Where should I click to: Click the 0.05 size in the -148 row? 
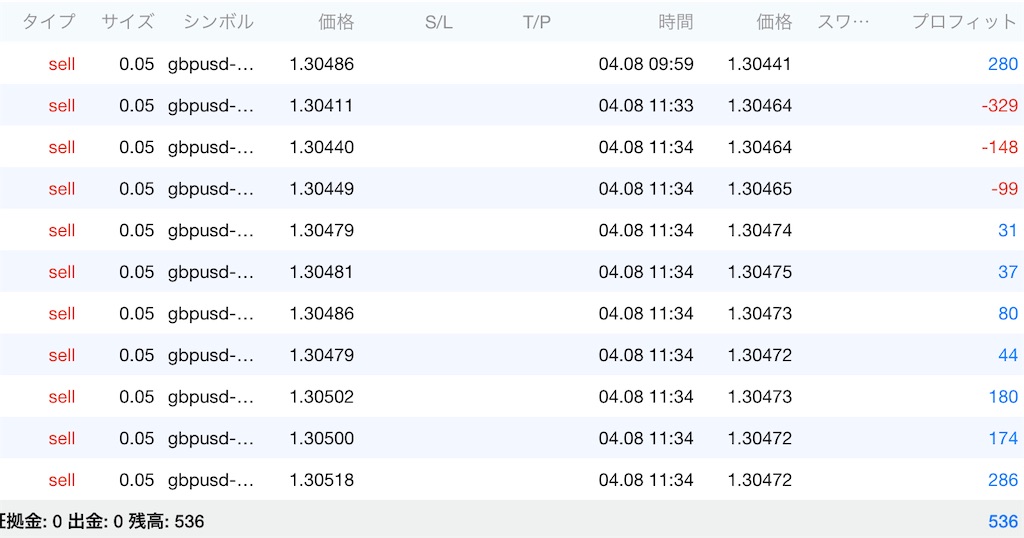click(x=136, y=148)
